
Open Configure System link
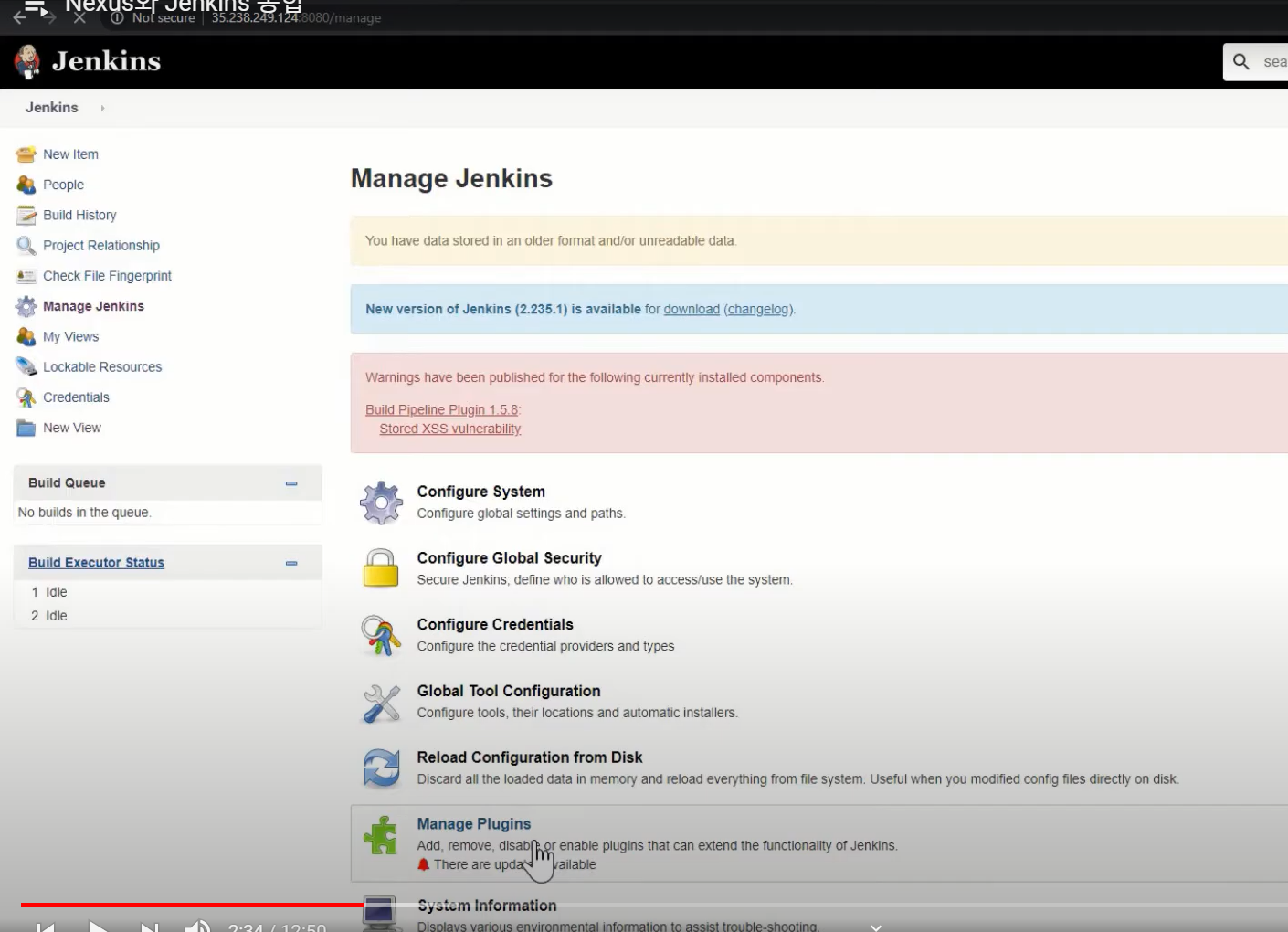pyautogui.click(x=480, y=492)
